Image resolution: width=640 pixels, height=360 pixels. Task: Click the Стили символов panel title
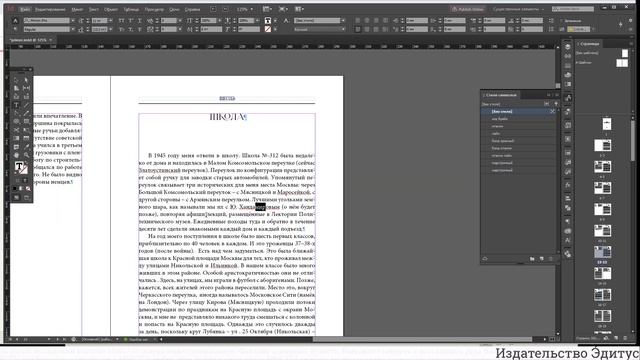pos(501,95)
